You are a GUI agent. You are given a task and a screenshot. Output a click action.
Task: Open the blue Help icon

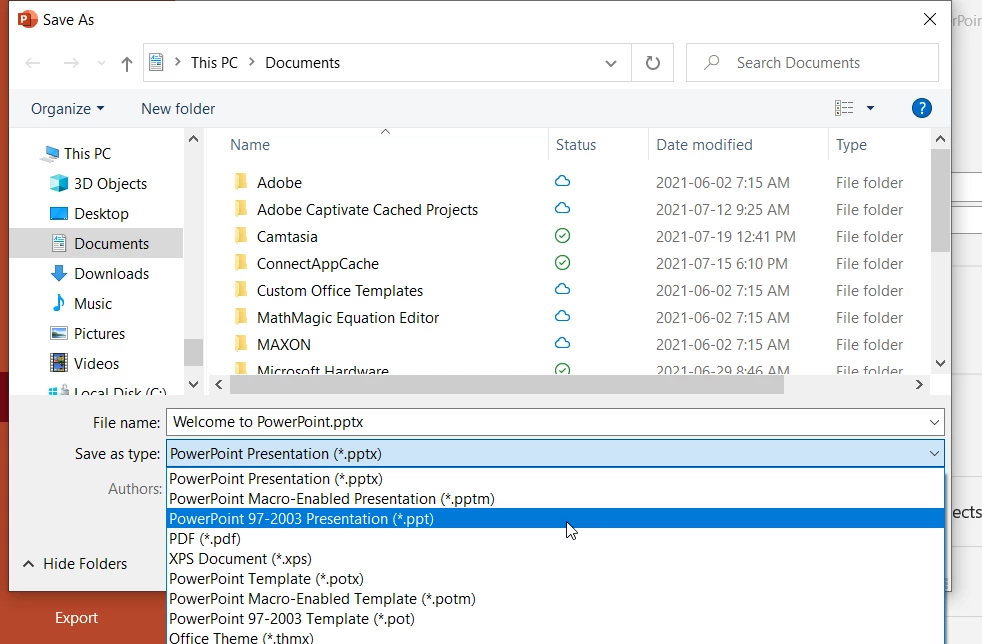pyautogui.click(x=921, y=108)
